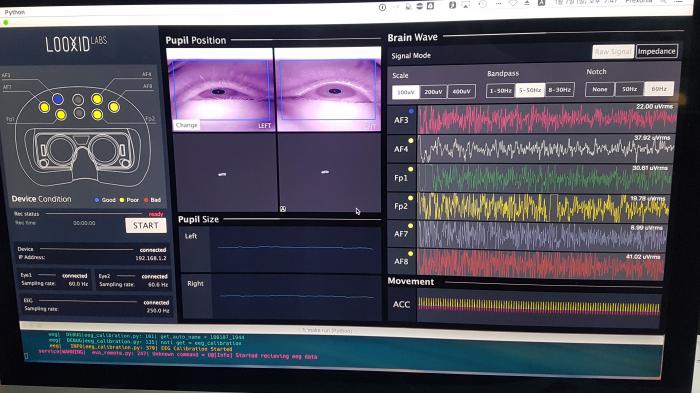Select the left eye camera view
The width and height of the screenshot is (700, 393).
(220, 89)
